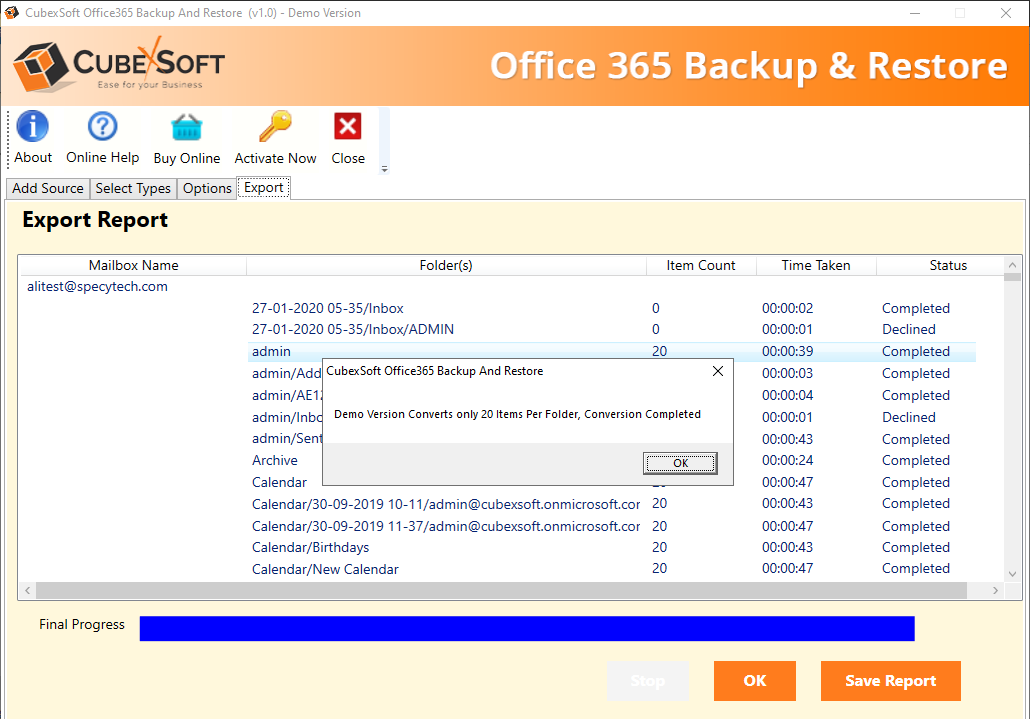The image size is (1030, 719).
Task: Select mailbox alitest@specytech.com
Action: 97,286
